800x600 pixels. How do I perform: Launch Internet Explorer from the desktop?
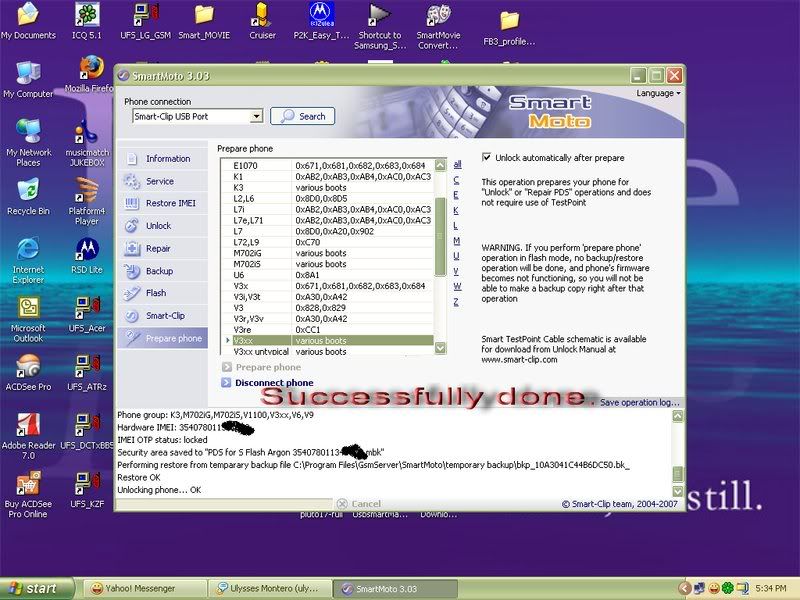28,260
